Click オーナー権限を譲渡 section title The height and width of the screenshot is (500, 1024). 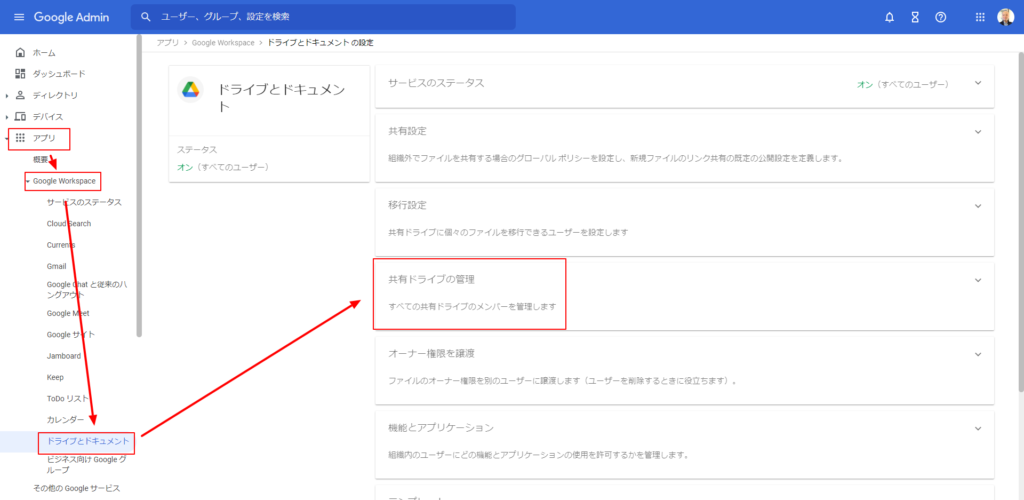click(x=431, y=354)
